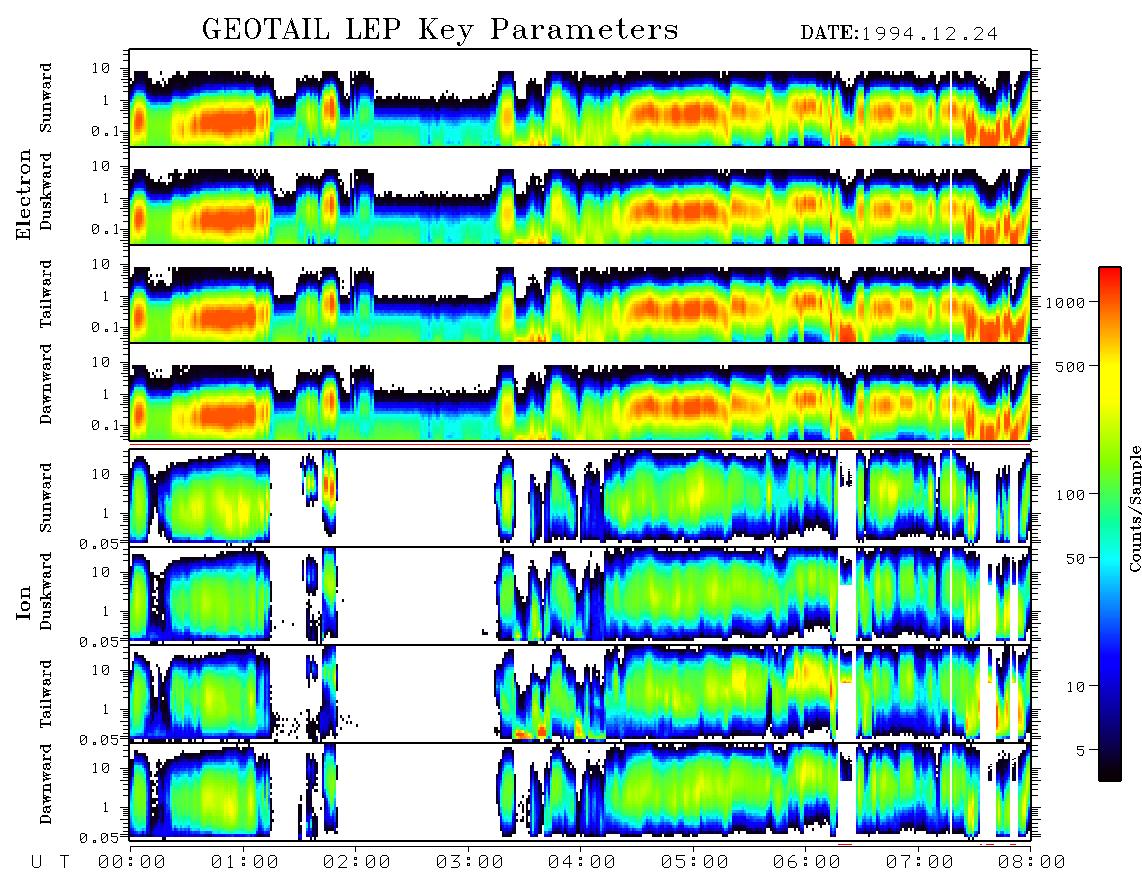Click the '100' color bar tick label
Screen dimensions: 1142x880
1070,495
